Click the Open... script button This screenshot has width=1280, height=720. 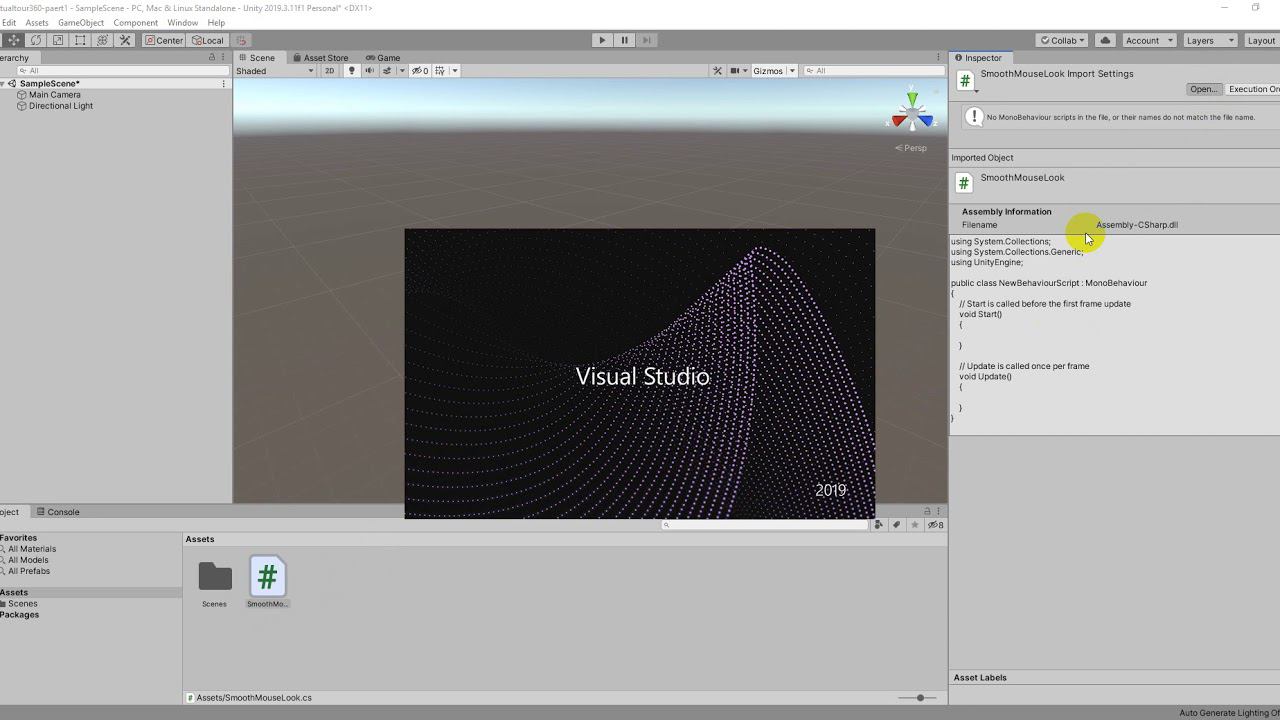click(1203, 89)
